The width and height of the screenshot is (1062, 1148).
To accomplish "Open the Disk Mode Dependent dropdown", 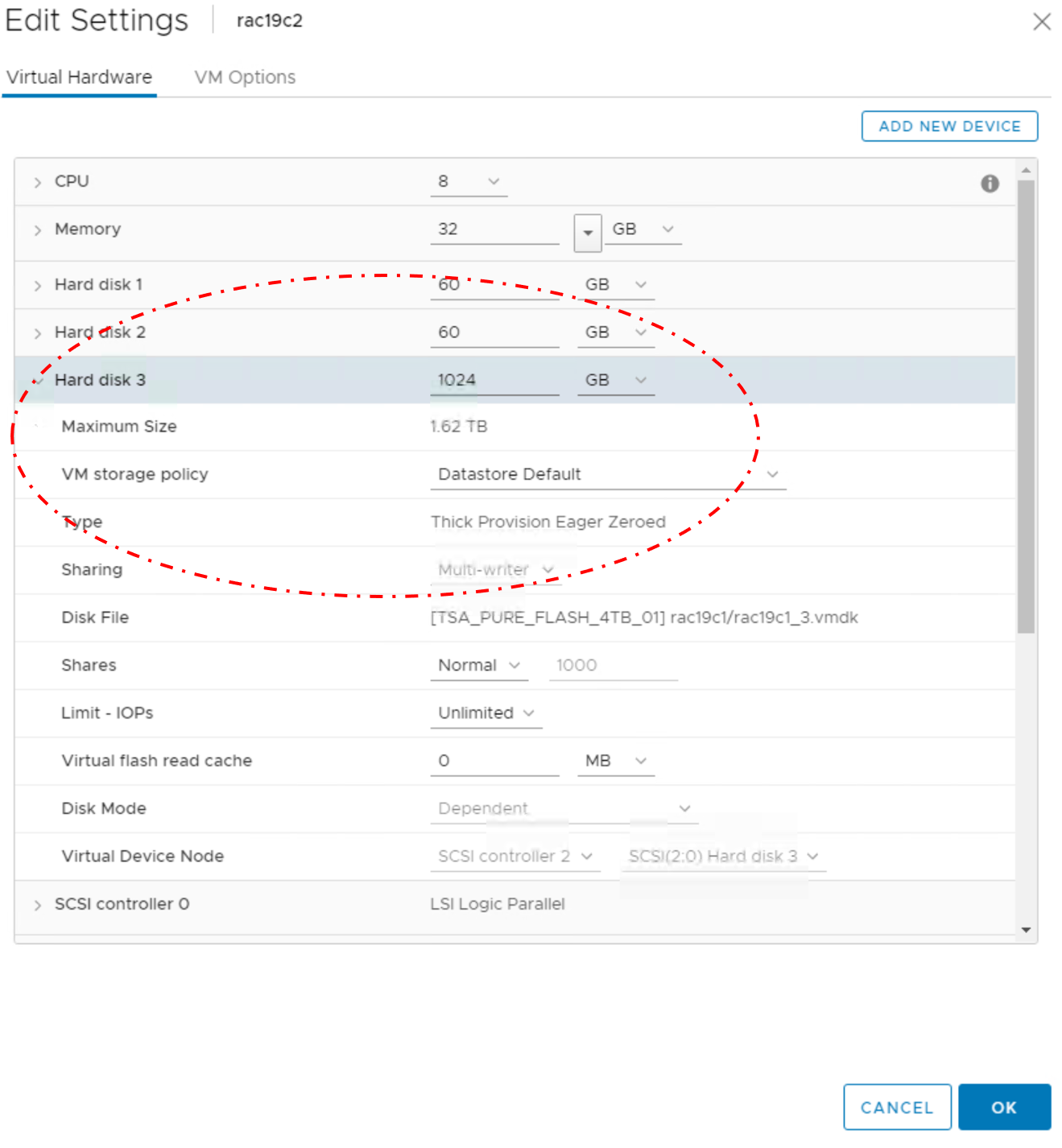I will [x=564, y=808].
